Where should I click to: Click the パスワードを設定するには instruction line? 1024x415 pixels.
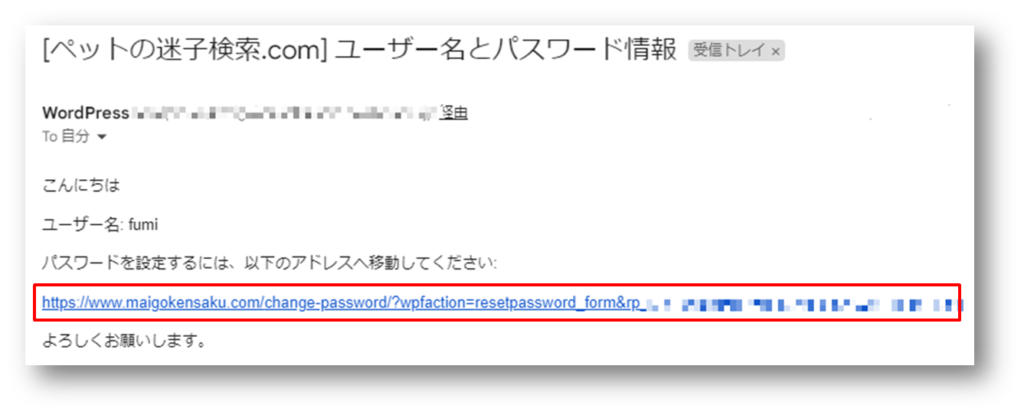point(270,263)
